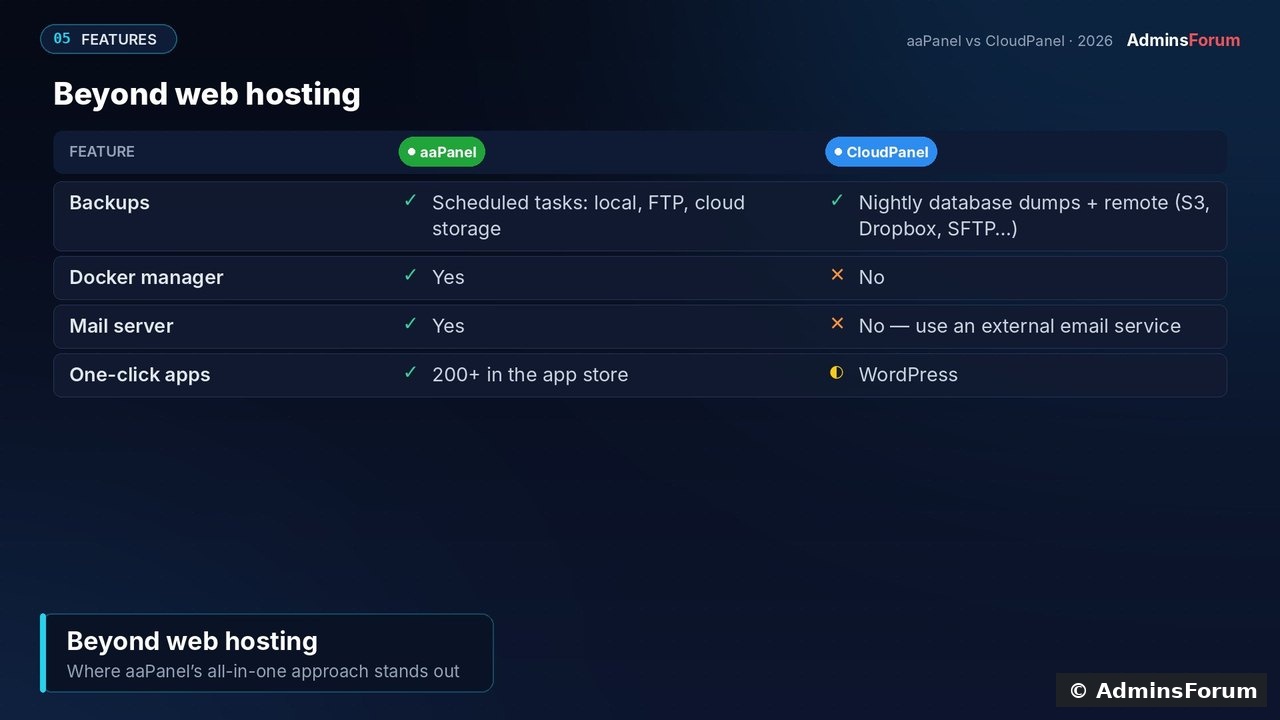Screen dimensions: 1280x720
Task: Click the FEATURE column header
Action: 102,152
